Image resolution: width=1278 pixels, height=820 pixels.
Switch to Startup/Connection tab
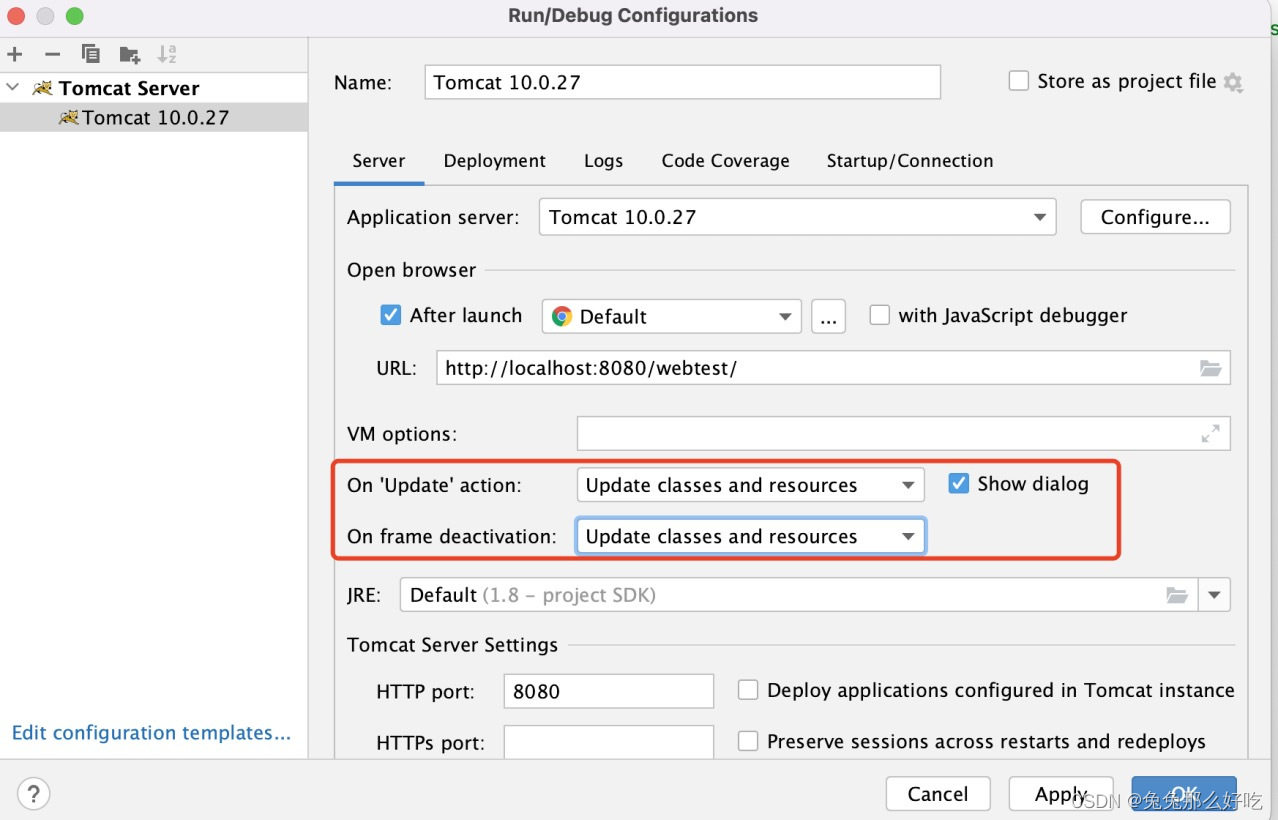909,161
